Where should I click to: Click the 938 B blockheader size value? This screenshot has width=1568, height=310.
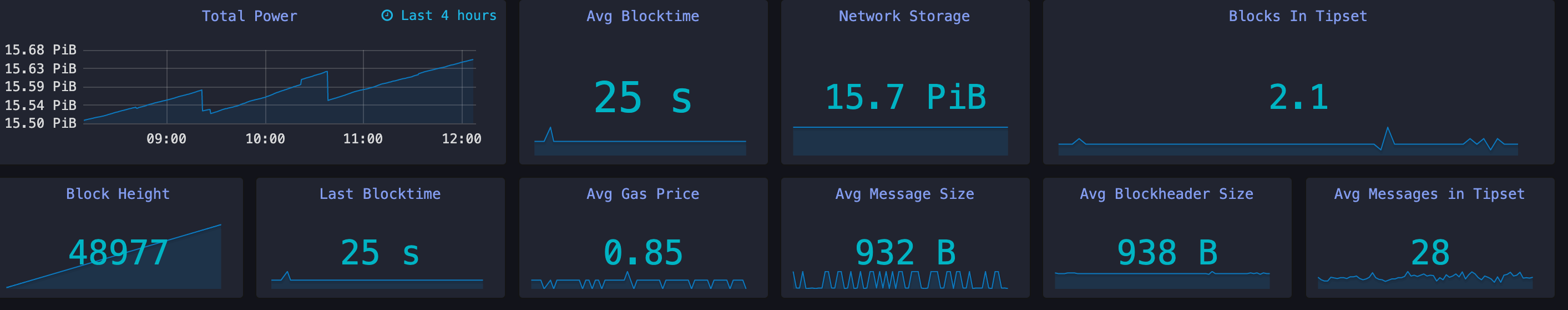1167,253
